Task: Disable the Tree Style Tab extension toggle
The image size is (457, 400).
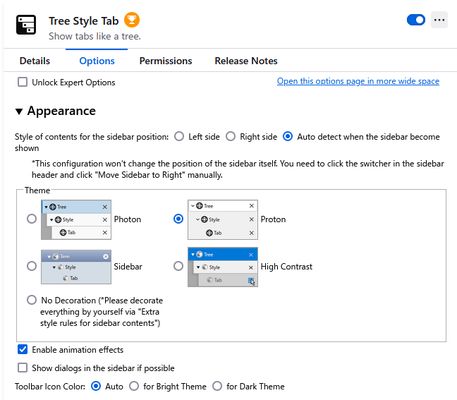Action: point(416,20)
